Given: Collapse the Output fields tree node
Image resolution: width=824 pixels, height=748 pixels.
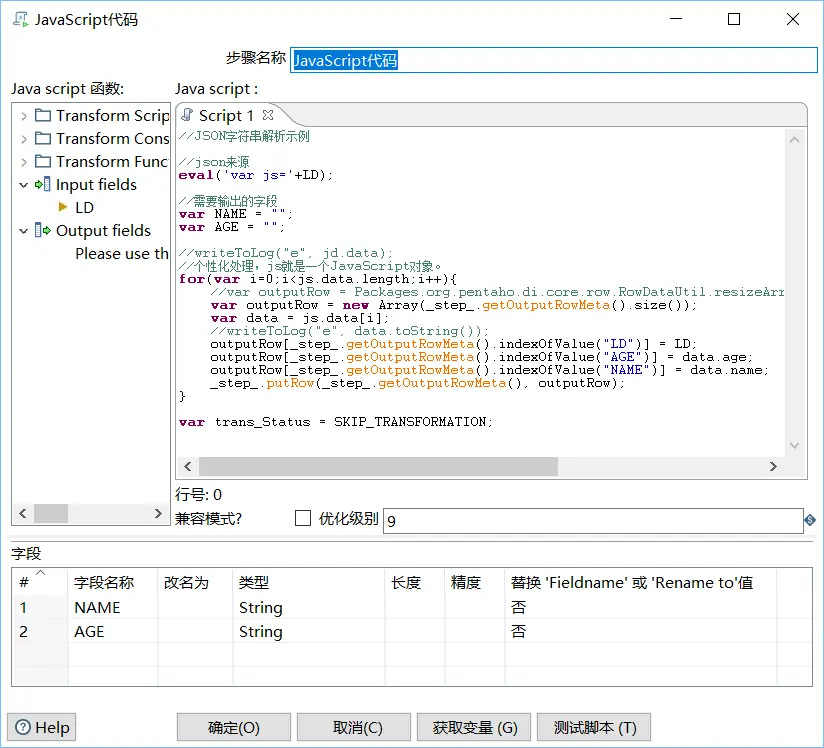Looking at the screenshot, I should point(23,231).
